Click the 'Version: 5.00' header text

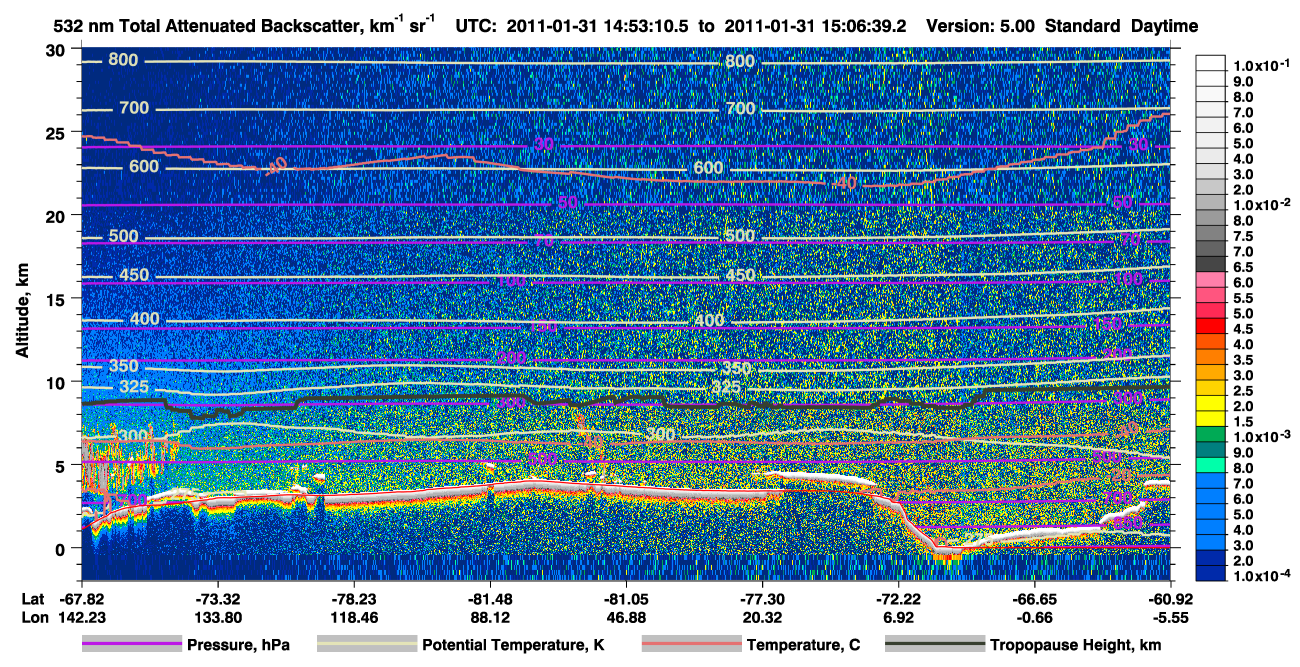(982, 27)
